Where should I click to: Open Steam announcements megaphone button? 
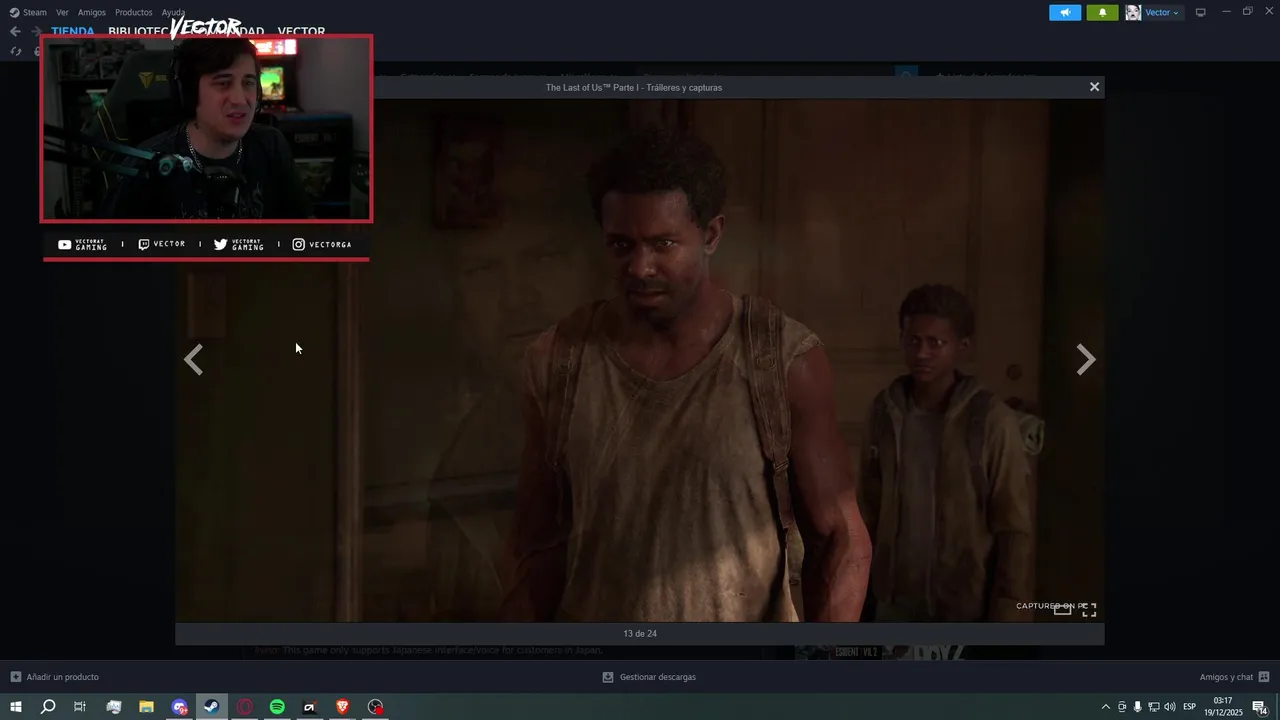1065,12
